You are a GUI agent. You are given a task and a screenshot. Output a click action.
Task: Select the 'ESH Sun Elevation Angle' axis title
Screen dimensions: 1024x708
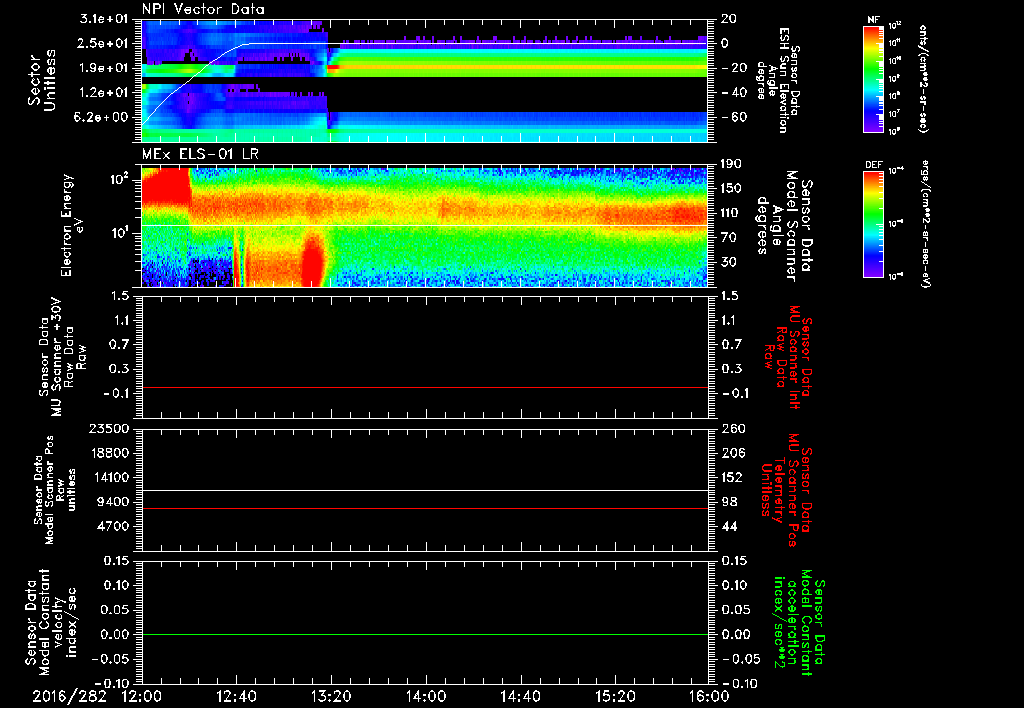[x=778, y=80]
